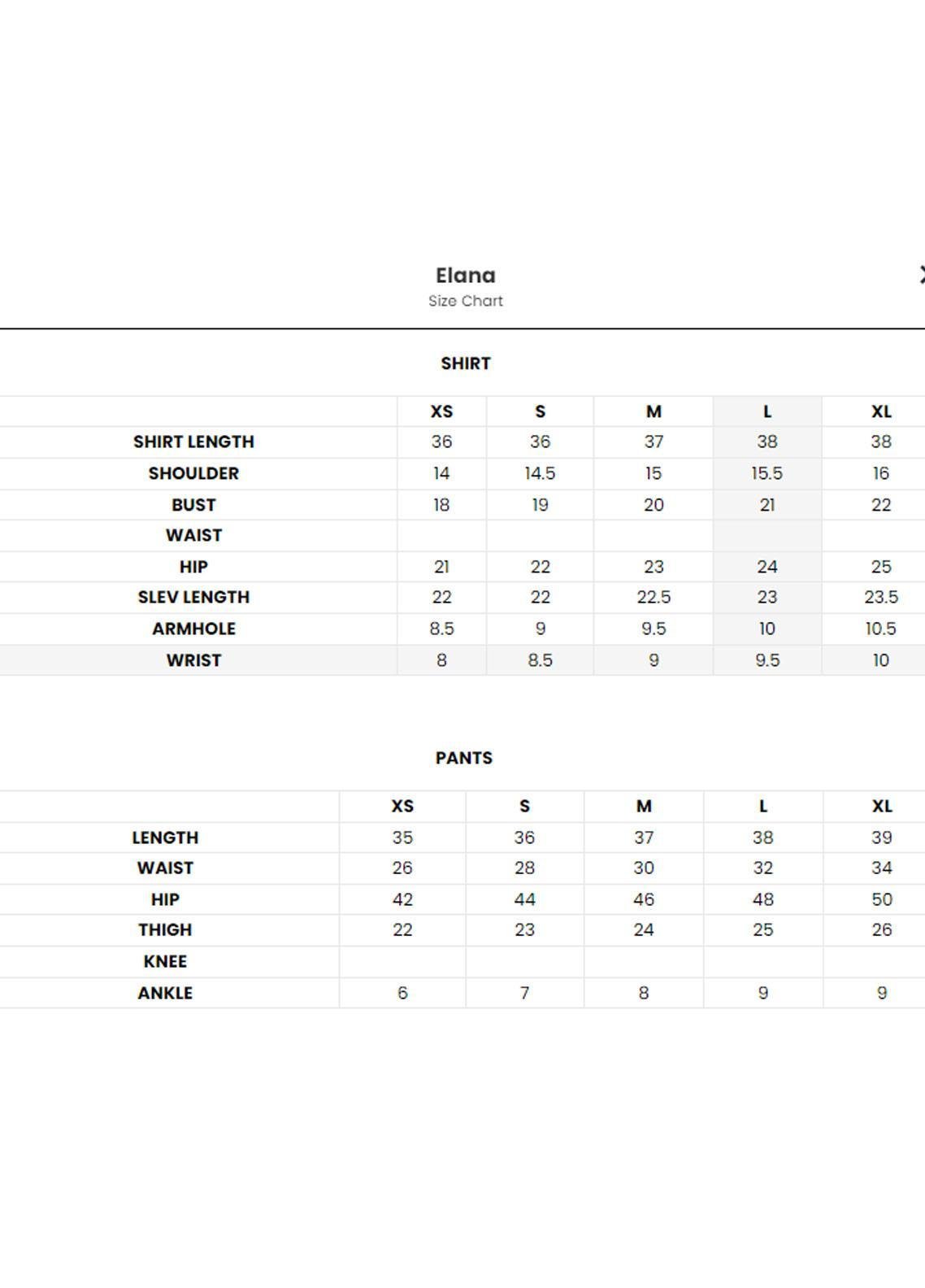Click the Elana title text

466,276
